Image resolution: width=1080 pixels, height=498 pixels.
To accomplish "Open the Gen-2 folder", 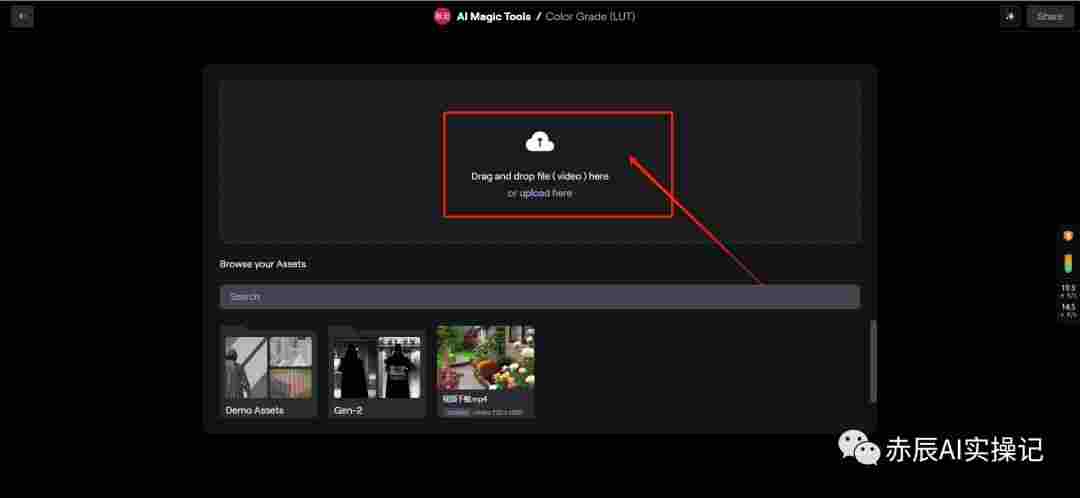I will 377,373.
